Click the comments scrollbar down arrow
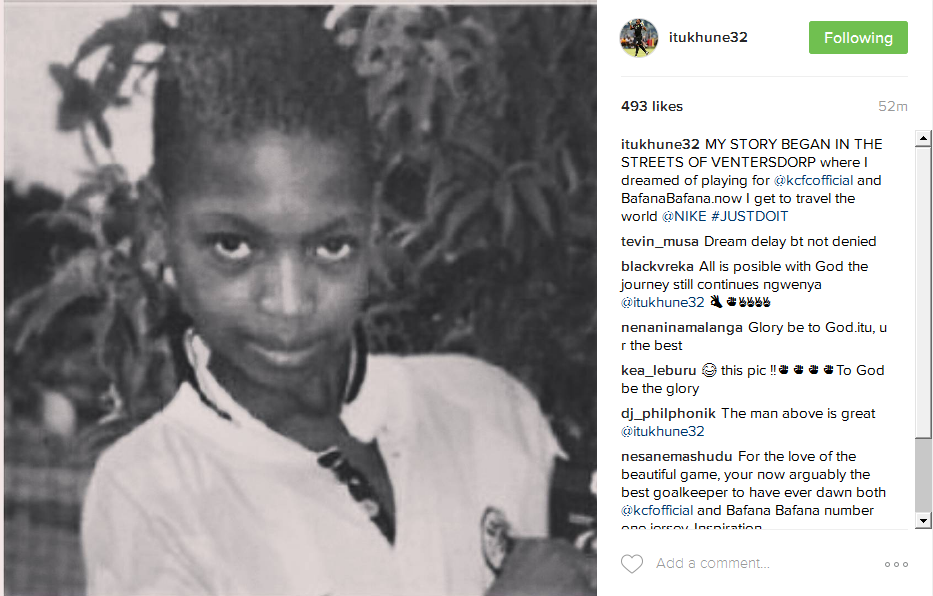 [x=923, y=520]
